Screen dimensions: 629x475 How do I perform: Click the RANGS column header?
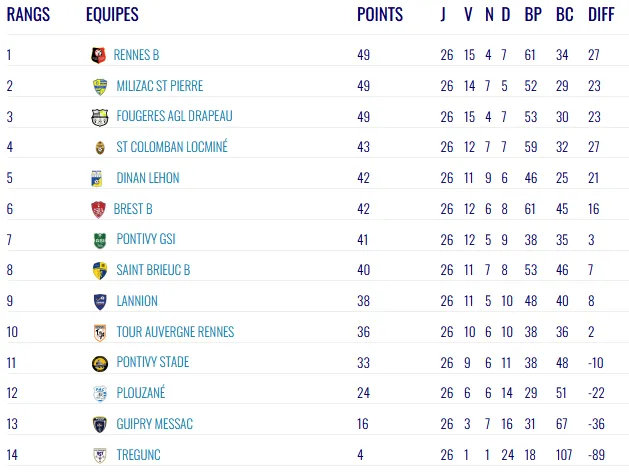[28, 15]
